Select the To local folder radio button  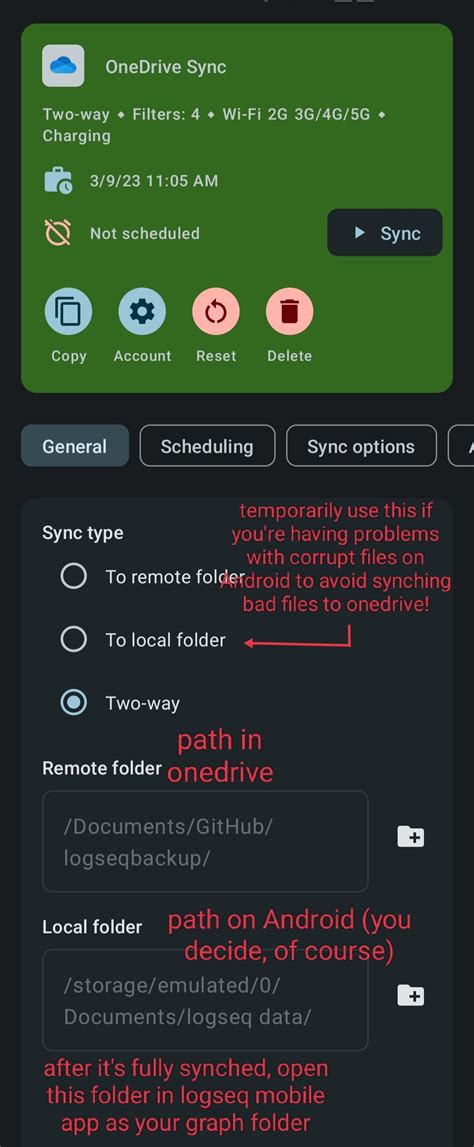pyautogui.click(x=74, y=640)
